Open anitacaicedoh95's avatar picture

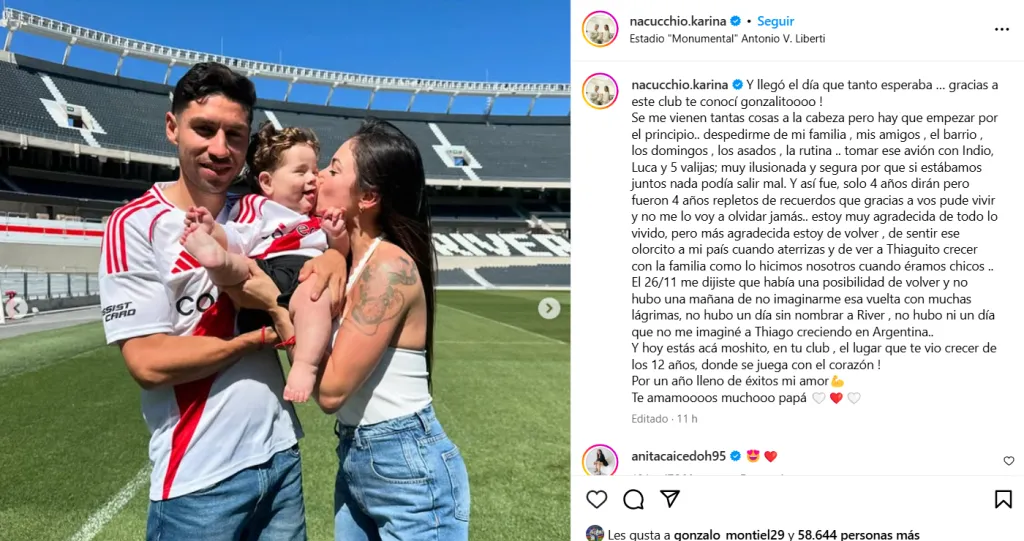pos(600,460)
